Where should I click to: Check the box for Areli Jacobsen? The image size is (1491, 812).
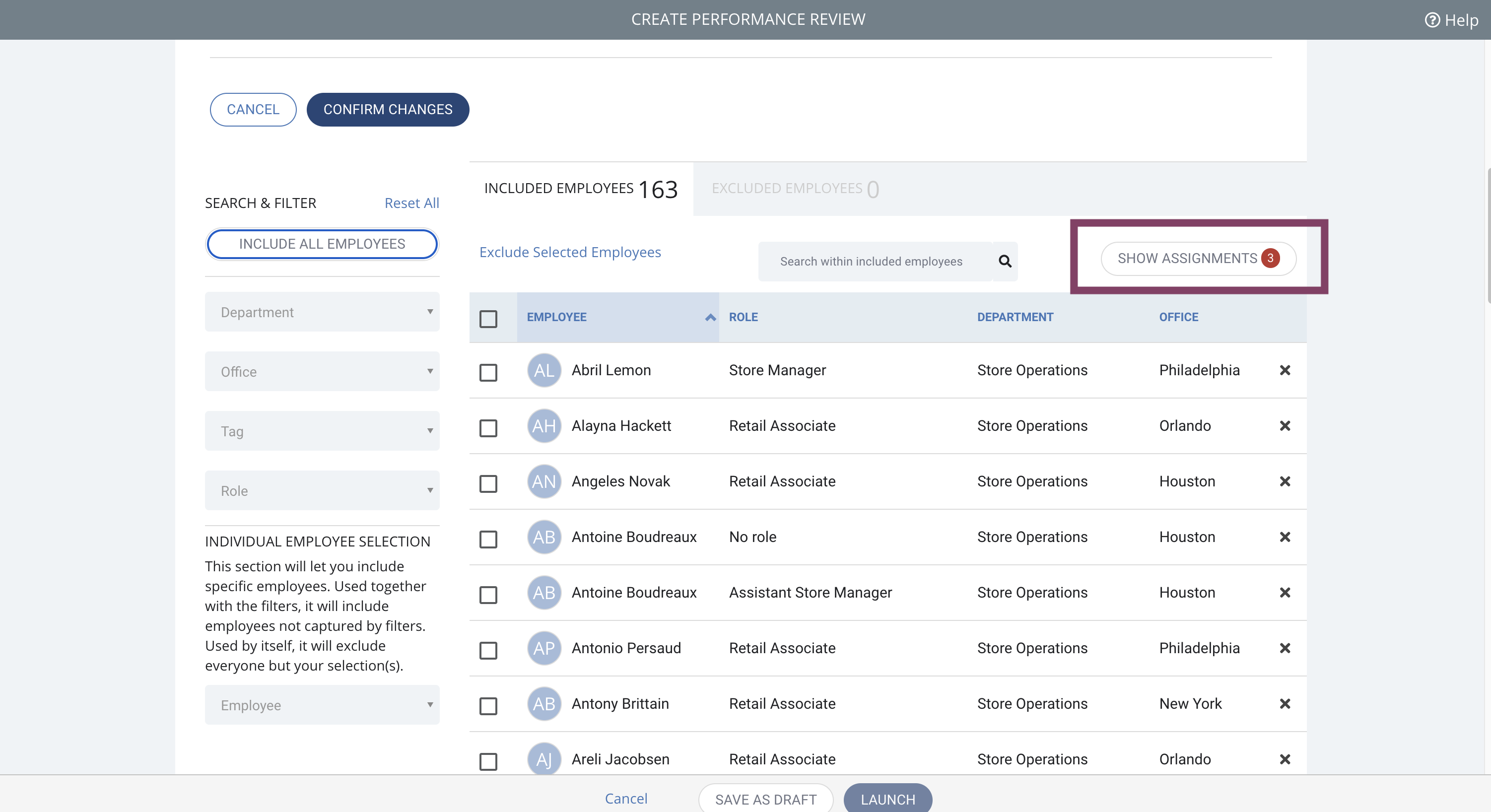point(488,761)
